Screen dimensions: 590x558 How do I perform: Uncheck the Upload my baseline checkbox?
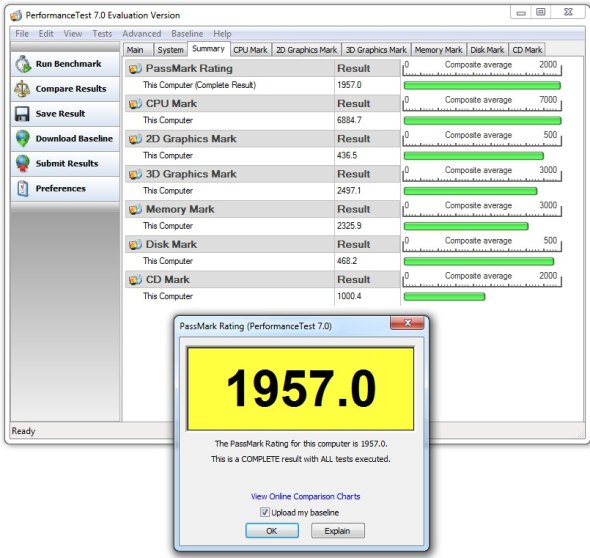[x=265, y=512]
